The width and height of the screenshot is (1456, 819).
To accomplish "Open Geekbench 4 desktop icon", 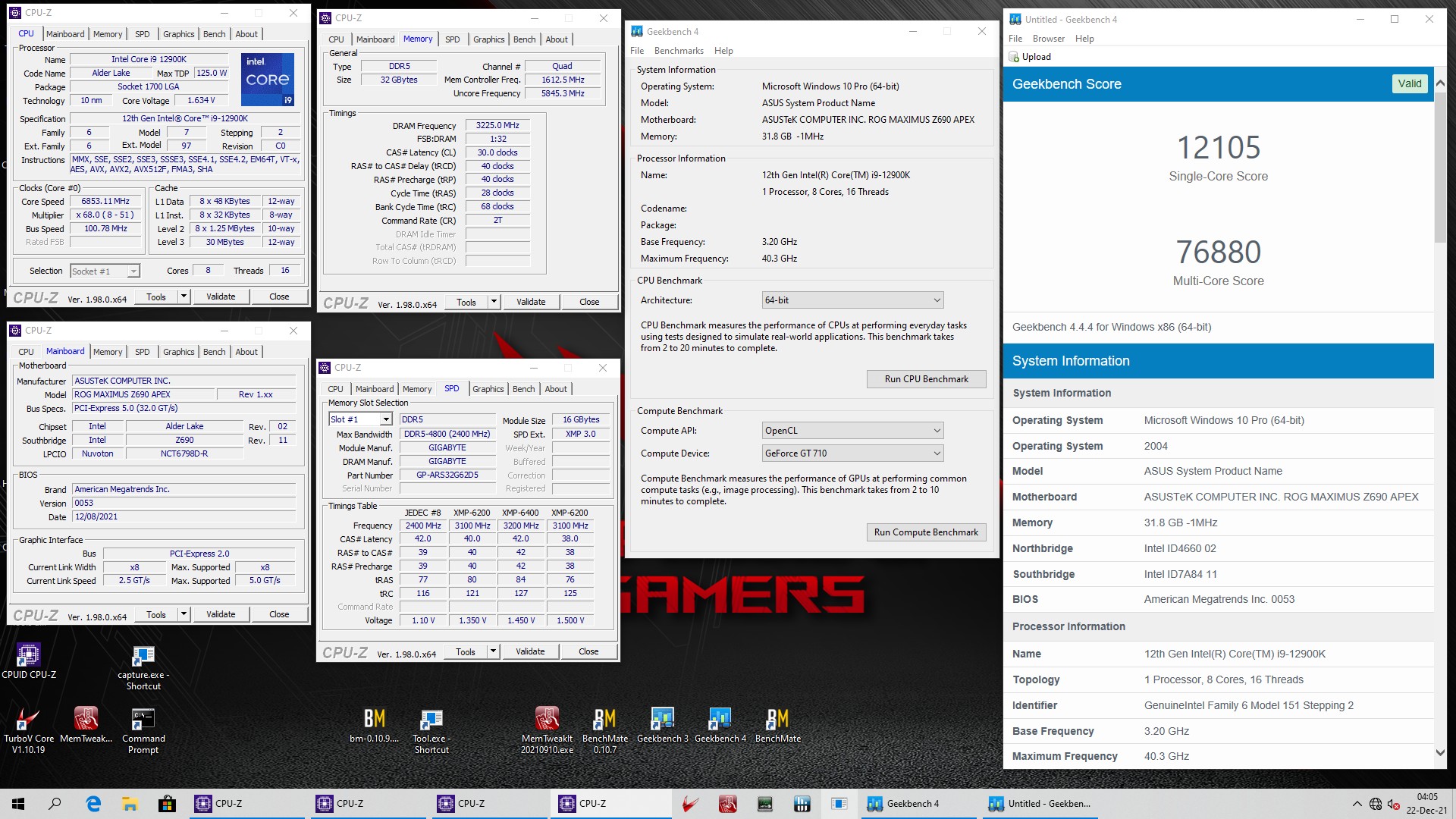I will 720,724.
